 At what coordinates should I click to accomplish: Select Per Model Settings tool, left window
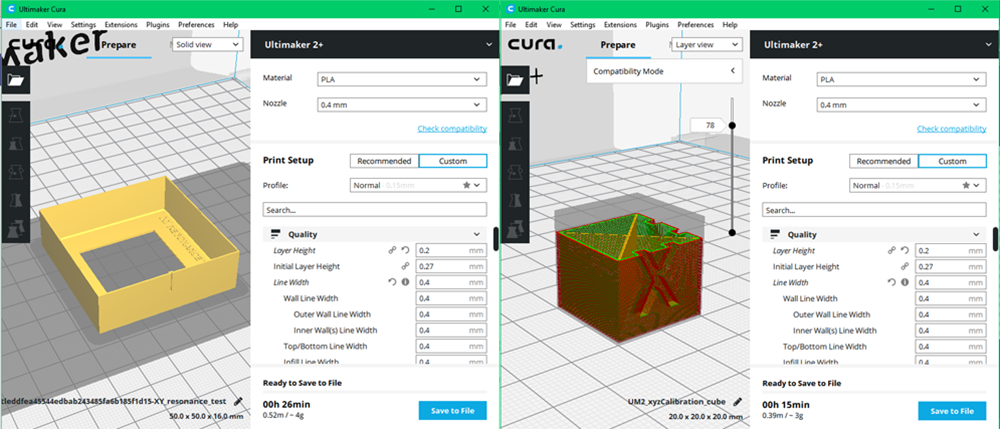[15, 228]
